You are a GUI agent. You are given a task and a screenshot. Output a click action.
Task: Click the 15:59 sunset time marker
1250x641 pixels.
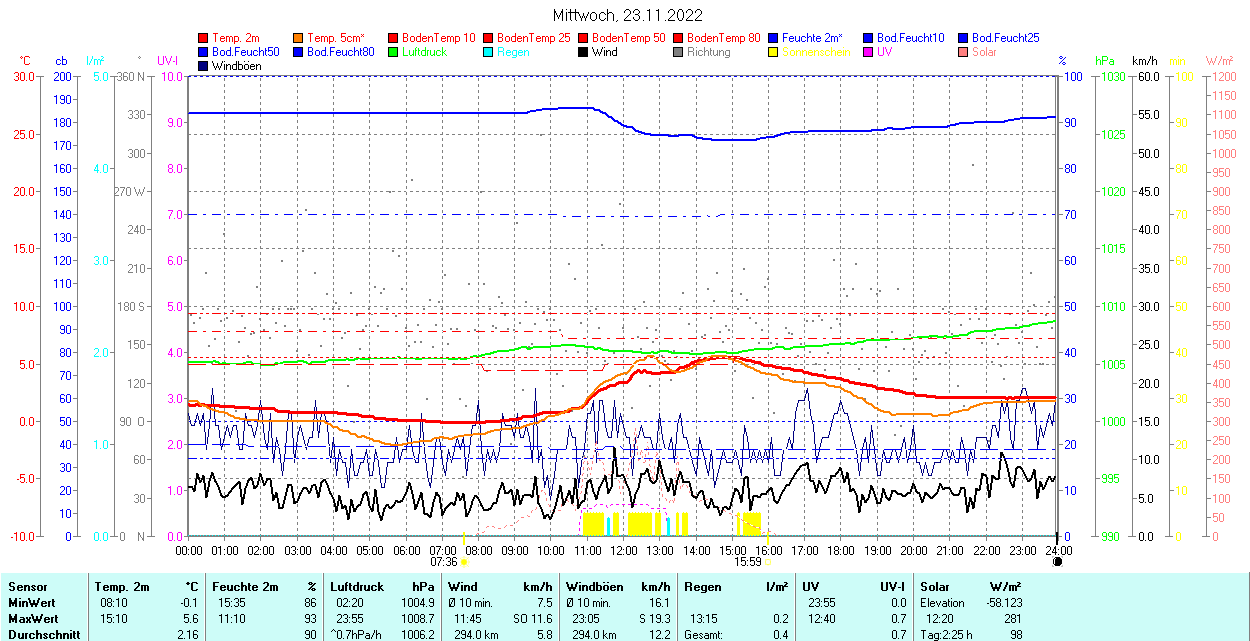point(748,562)
